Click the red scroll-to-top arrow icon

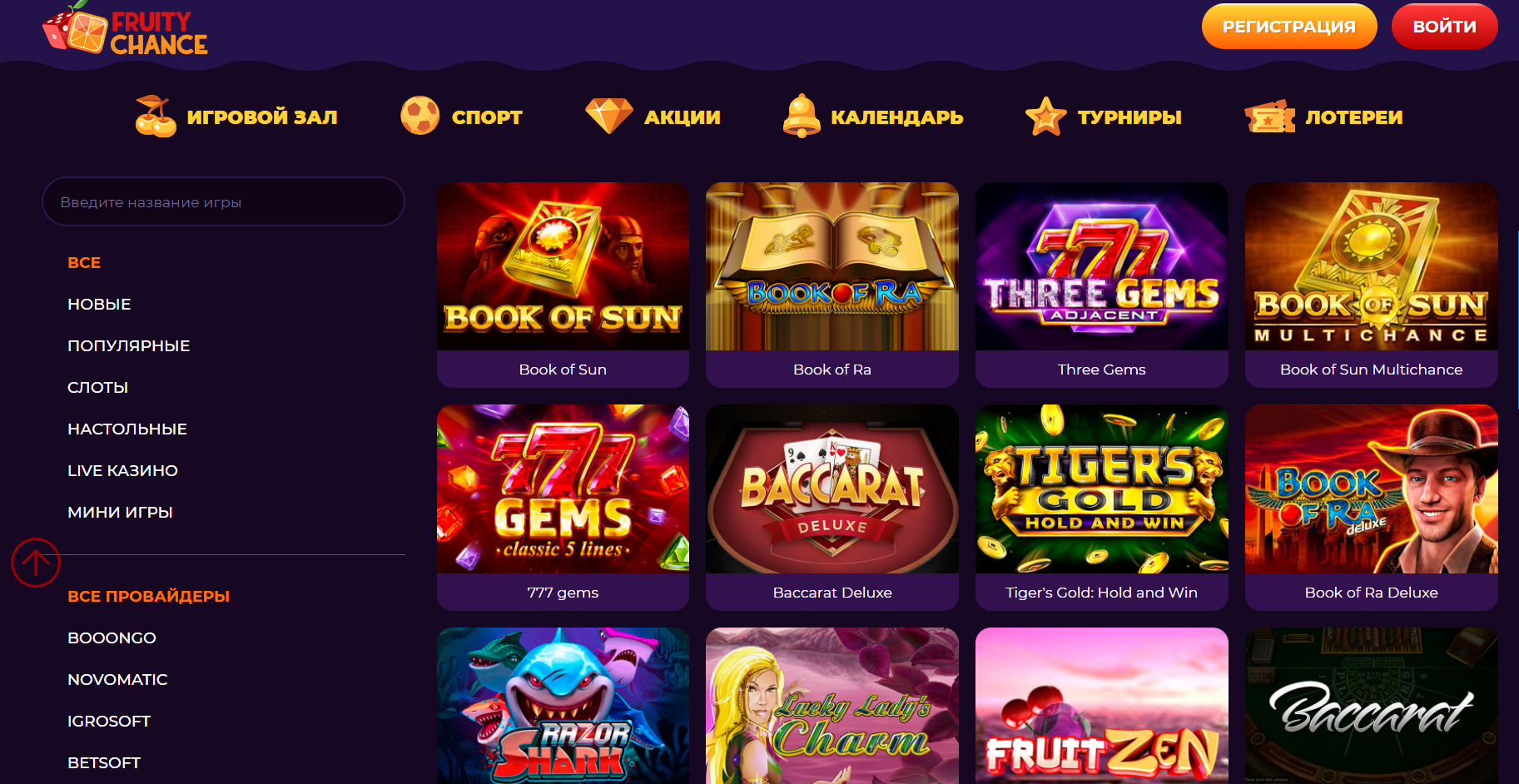pyautogui.click(x=36, y=563)
